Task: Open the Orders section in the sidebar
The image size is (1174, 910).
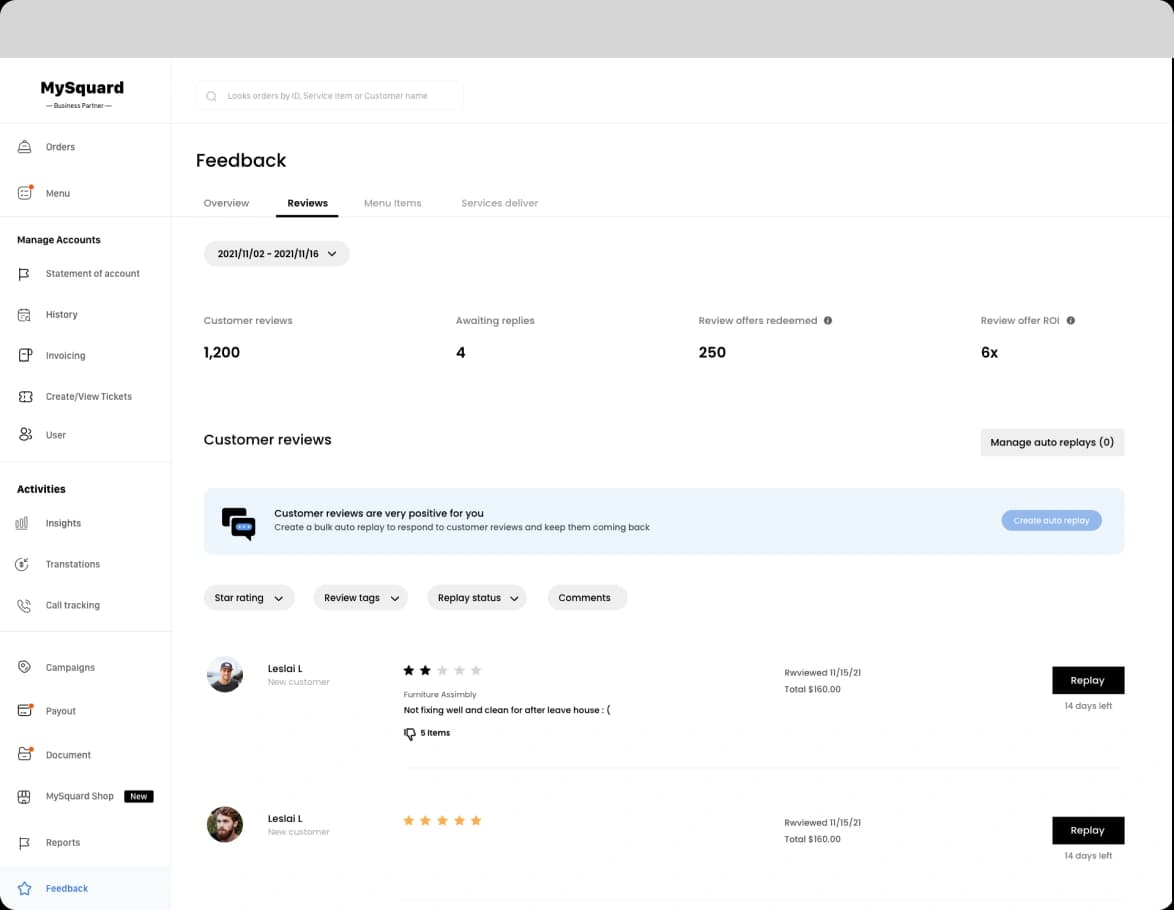Action: (x=60, y=146)
